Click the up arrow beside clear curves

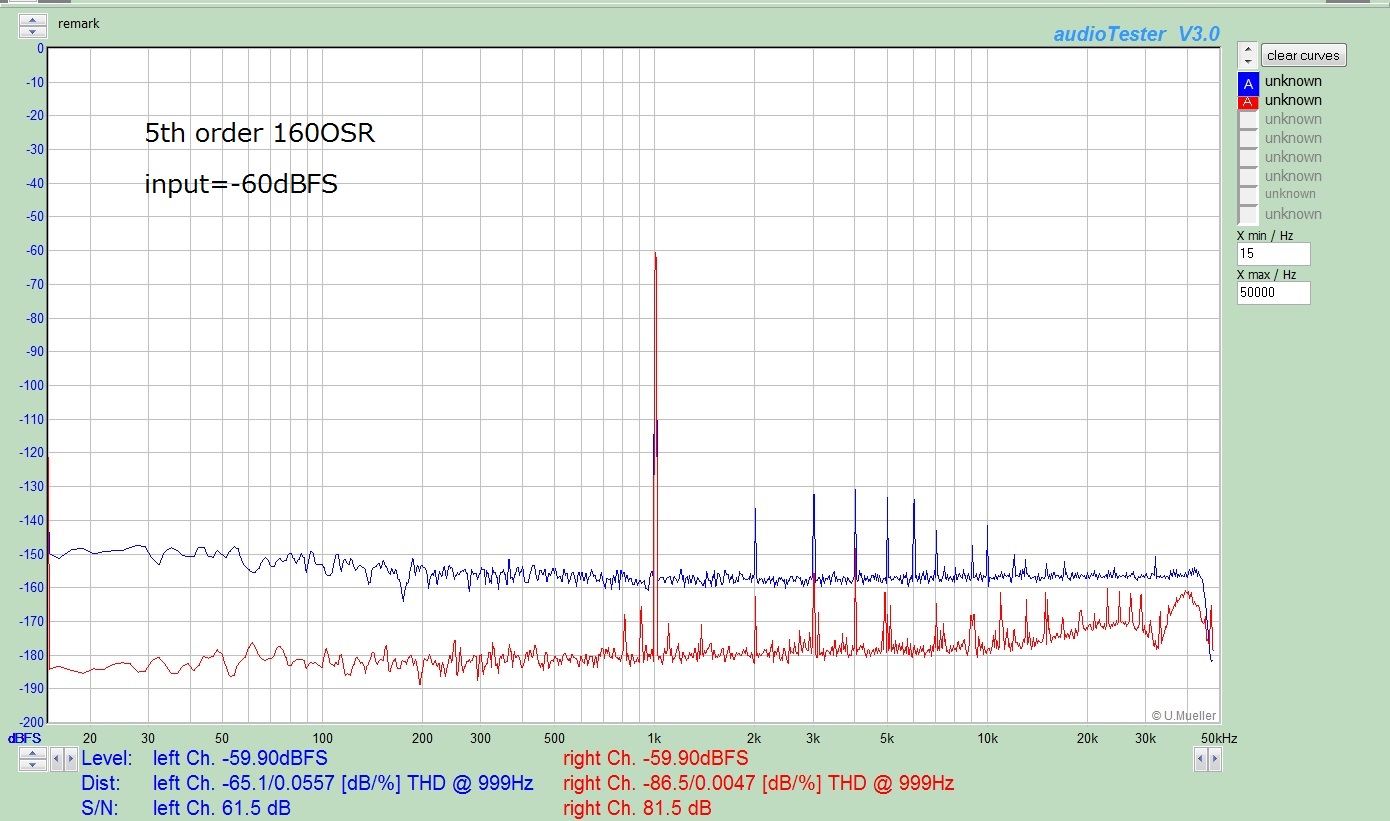click(x=1247, y=49)
